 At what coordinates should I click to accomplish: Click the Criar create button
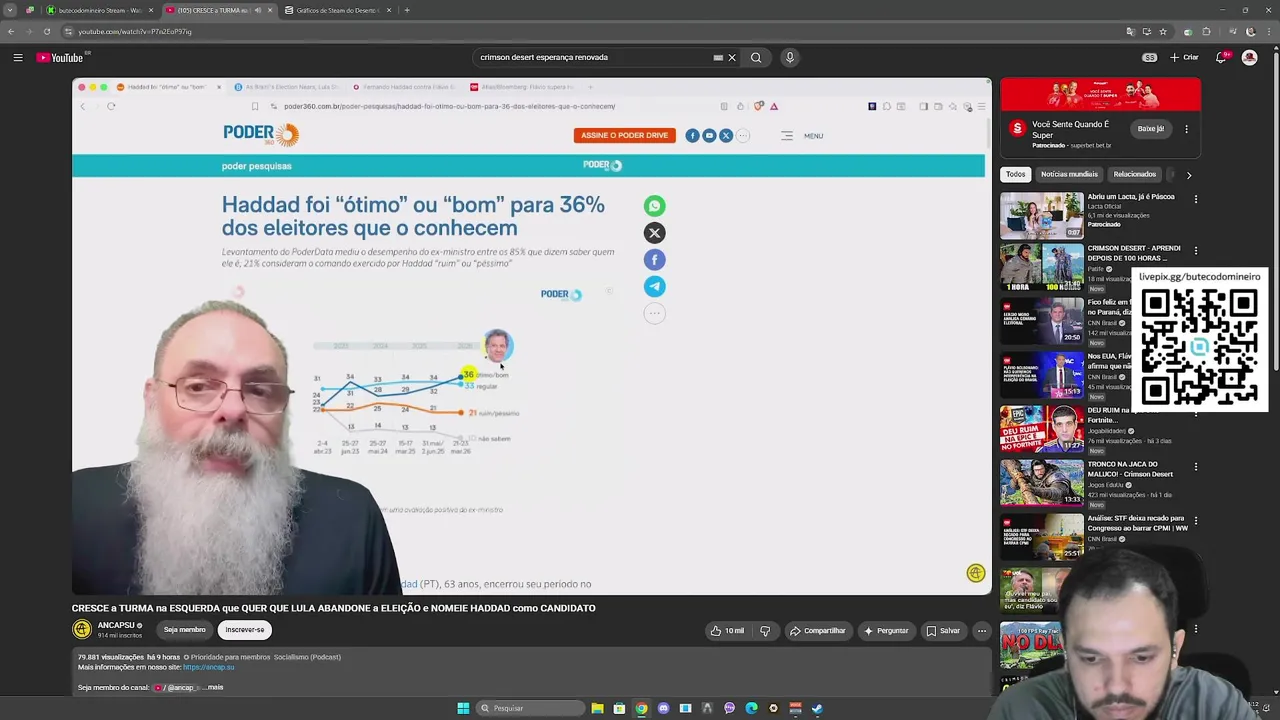pos(1184,58)
